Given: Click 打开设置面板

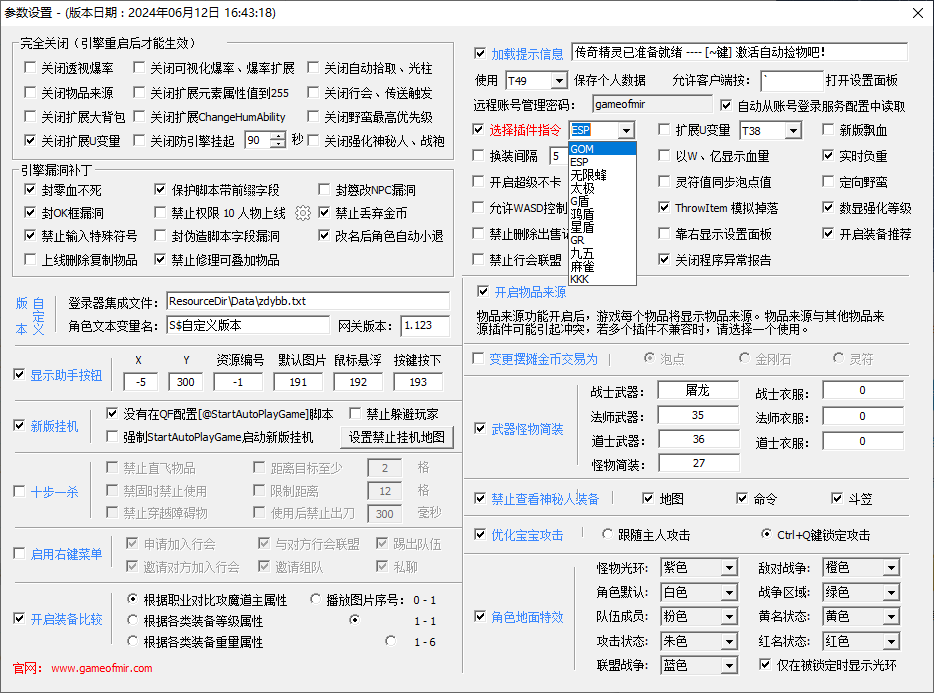Looking at the screenshot, I should point(862,80).
